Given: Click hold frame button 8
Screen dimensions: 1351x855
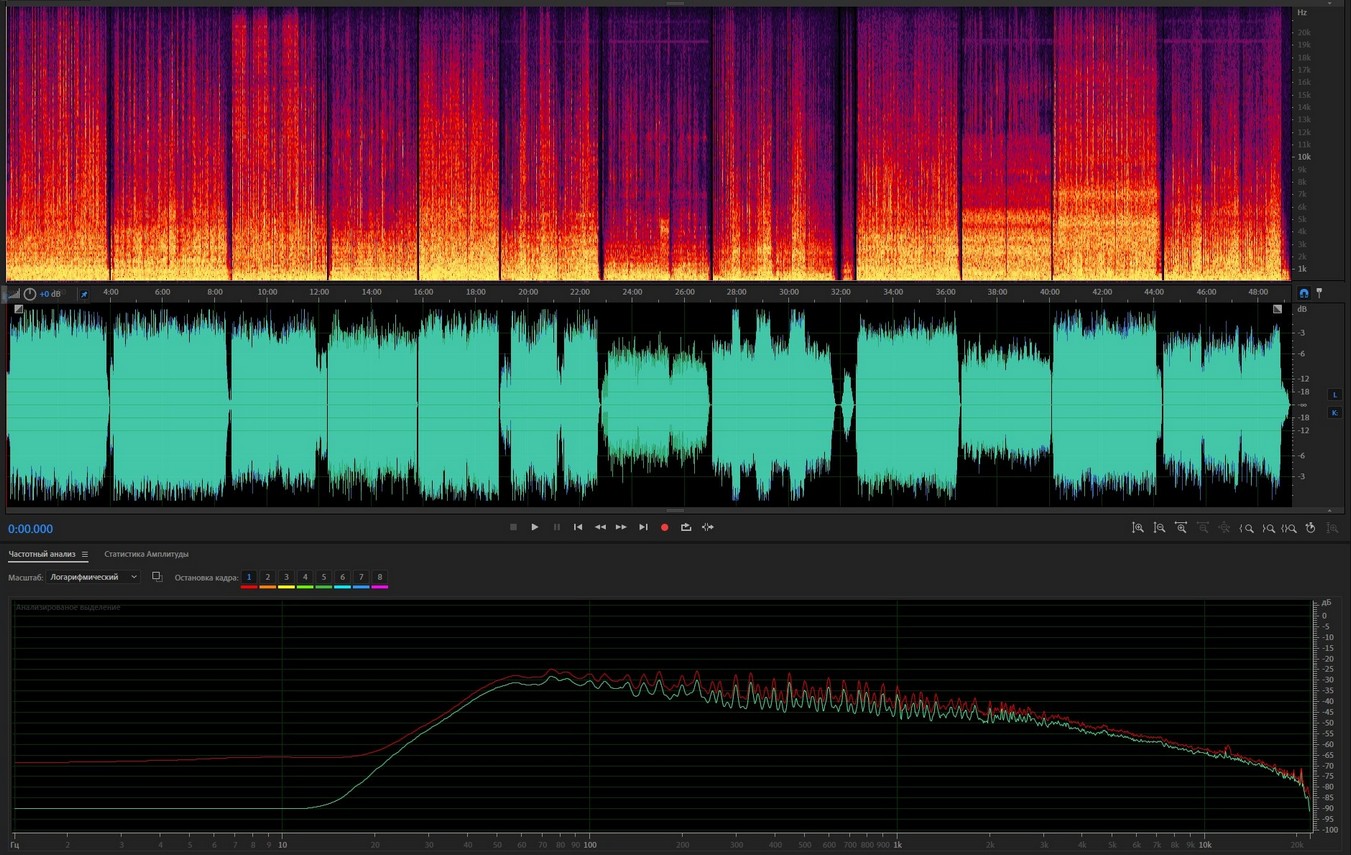Looking at the screenshot, I should (x=380, y=577).
